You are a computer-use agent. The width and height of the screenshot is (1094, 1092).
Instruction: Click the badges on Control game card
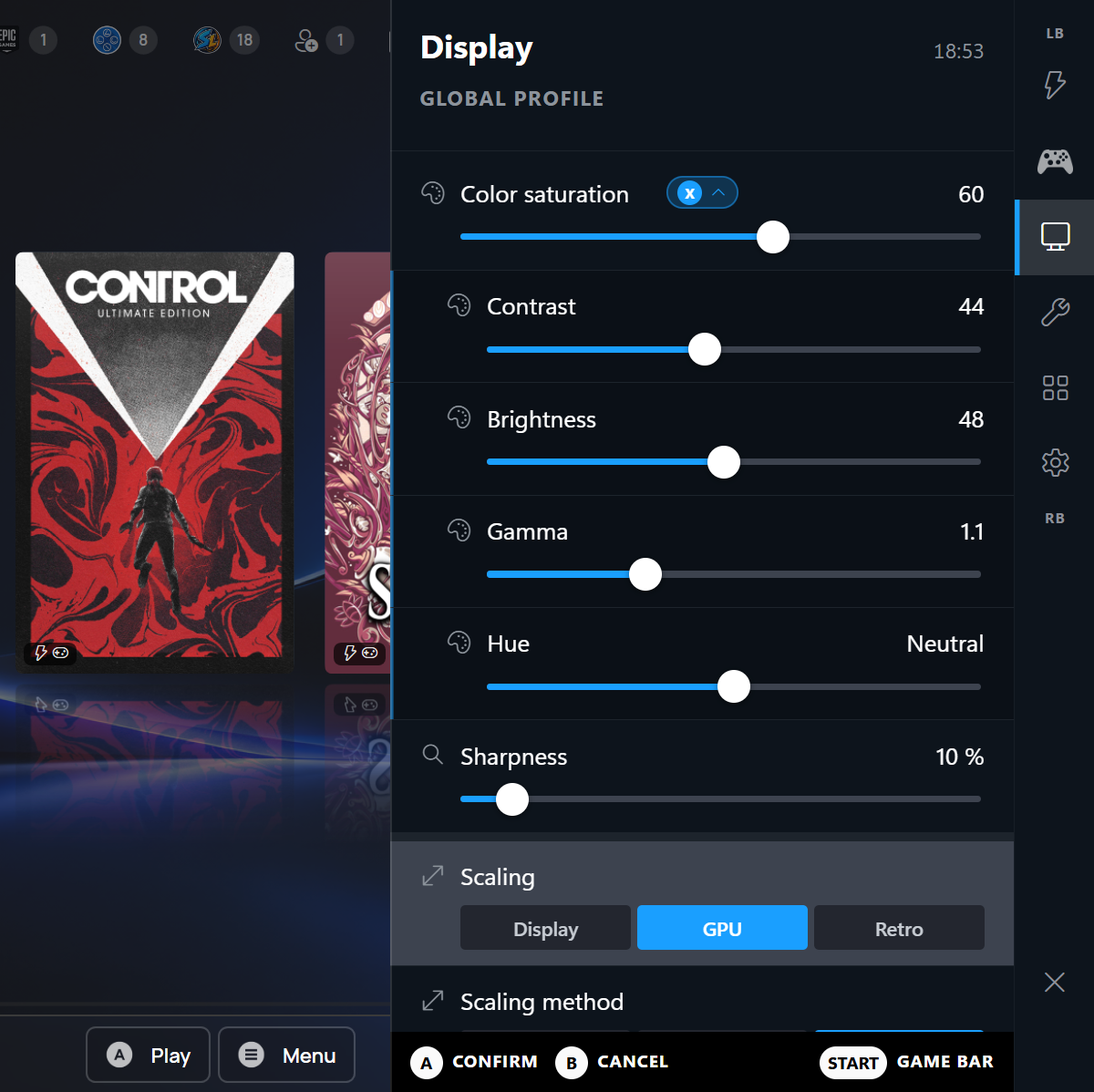coord(51,653)
